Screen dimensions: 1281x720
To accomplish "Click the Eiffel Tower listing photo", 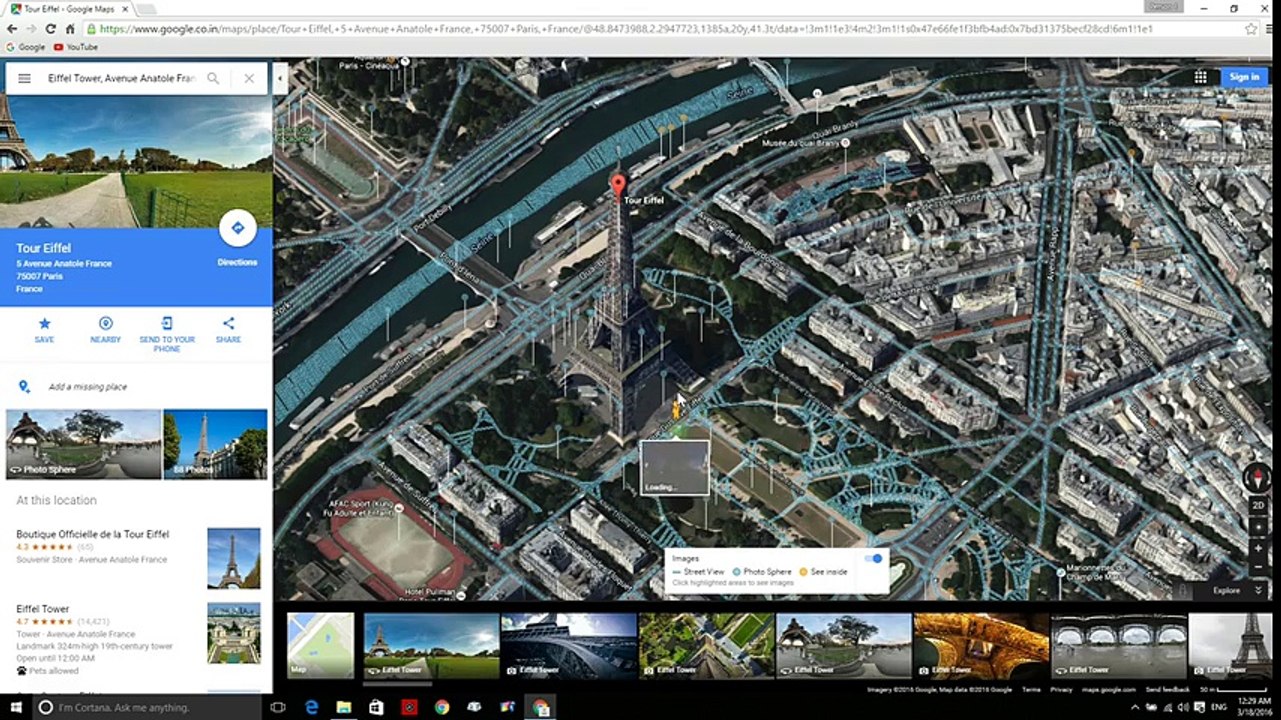I will tap(234, 633).
